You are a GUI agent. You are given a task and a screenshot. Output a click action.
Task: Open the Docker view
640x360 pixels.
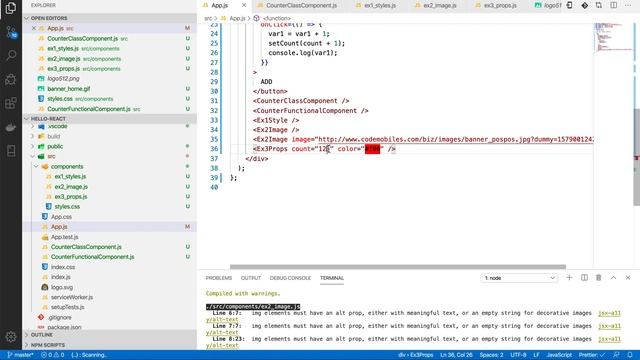click(x=11, y=127)
